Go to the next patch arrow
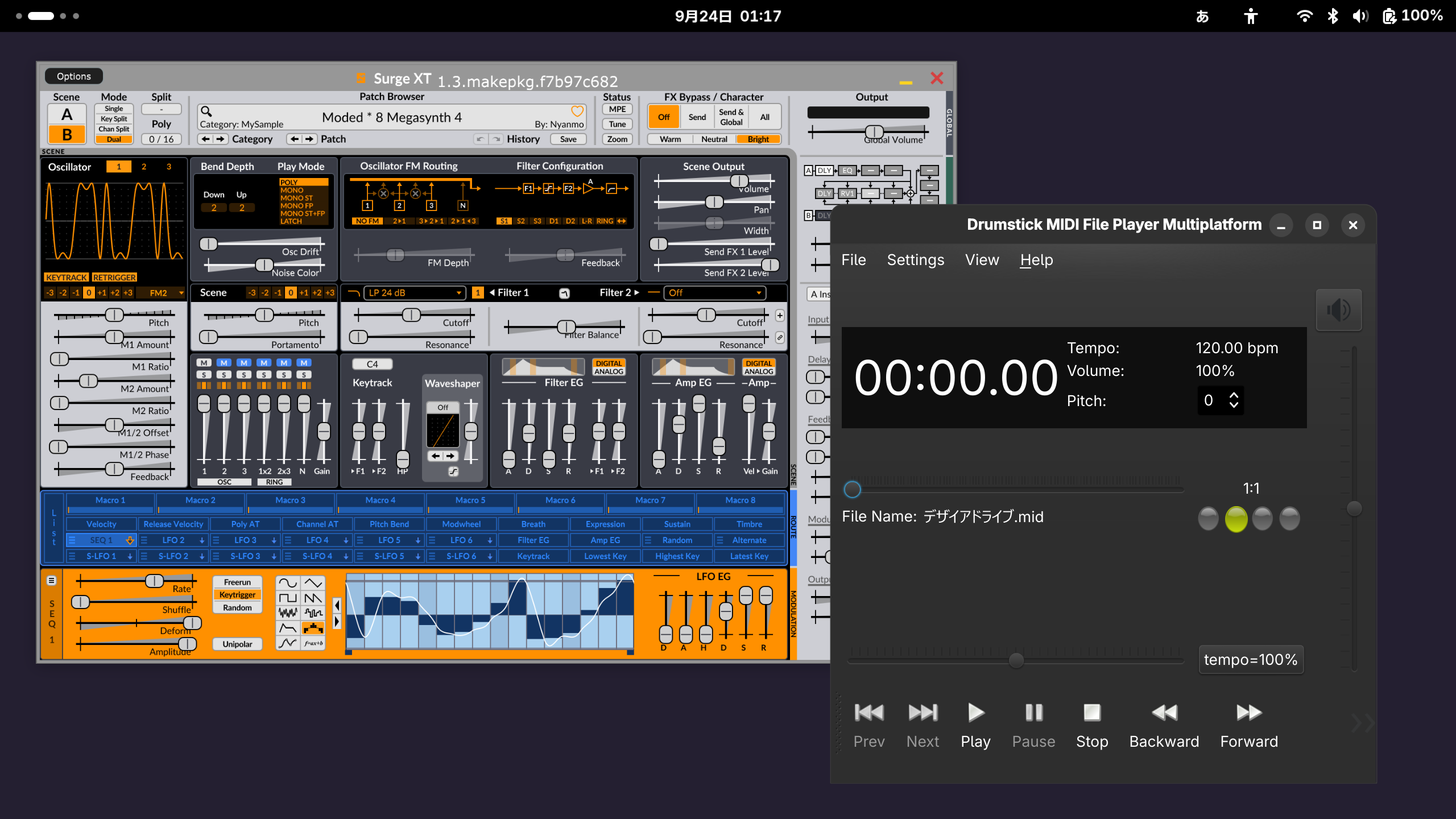Screen dimensions: 1456x819 pos(309,139)
